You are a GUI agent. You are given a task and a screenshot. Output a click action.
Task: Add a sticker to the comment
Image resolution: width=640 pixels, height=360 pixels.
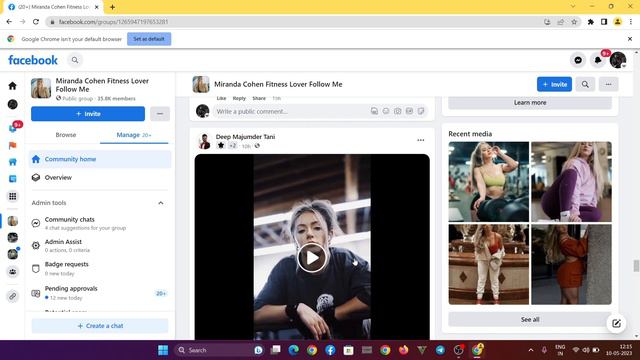[x=421, y=111]
